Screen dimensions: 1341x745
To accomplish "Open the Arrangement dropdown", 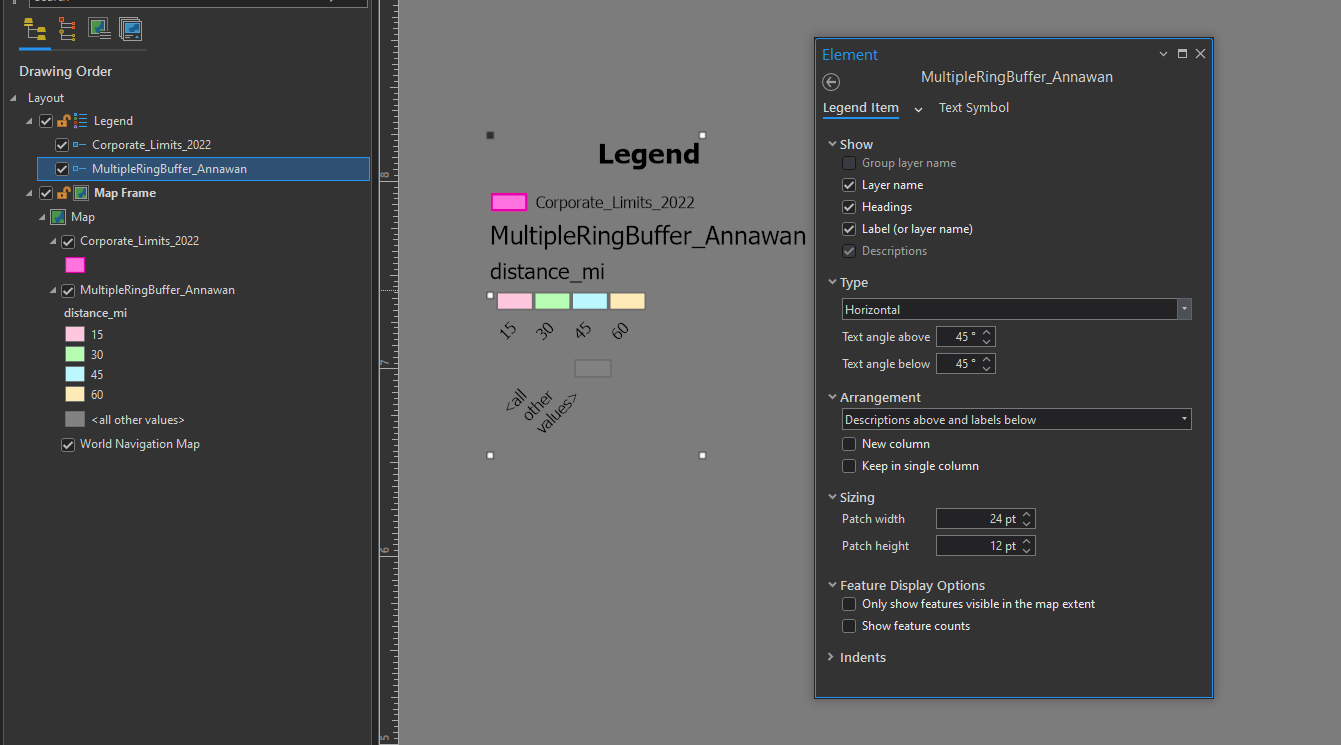I will point(1184,419).
